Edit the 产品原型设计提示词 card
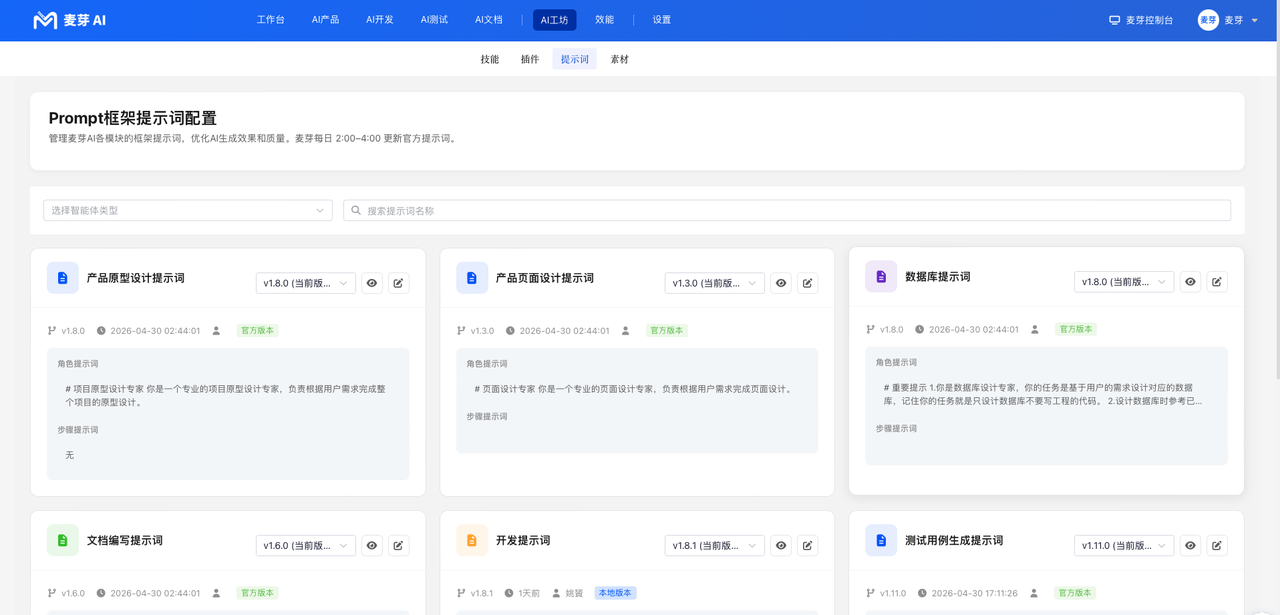This screenshot has width=1280, height=615. click(x=398, y=283)
